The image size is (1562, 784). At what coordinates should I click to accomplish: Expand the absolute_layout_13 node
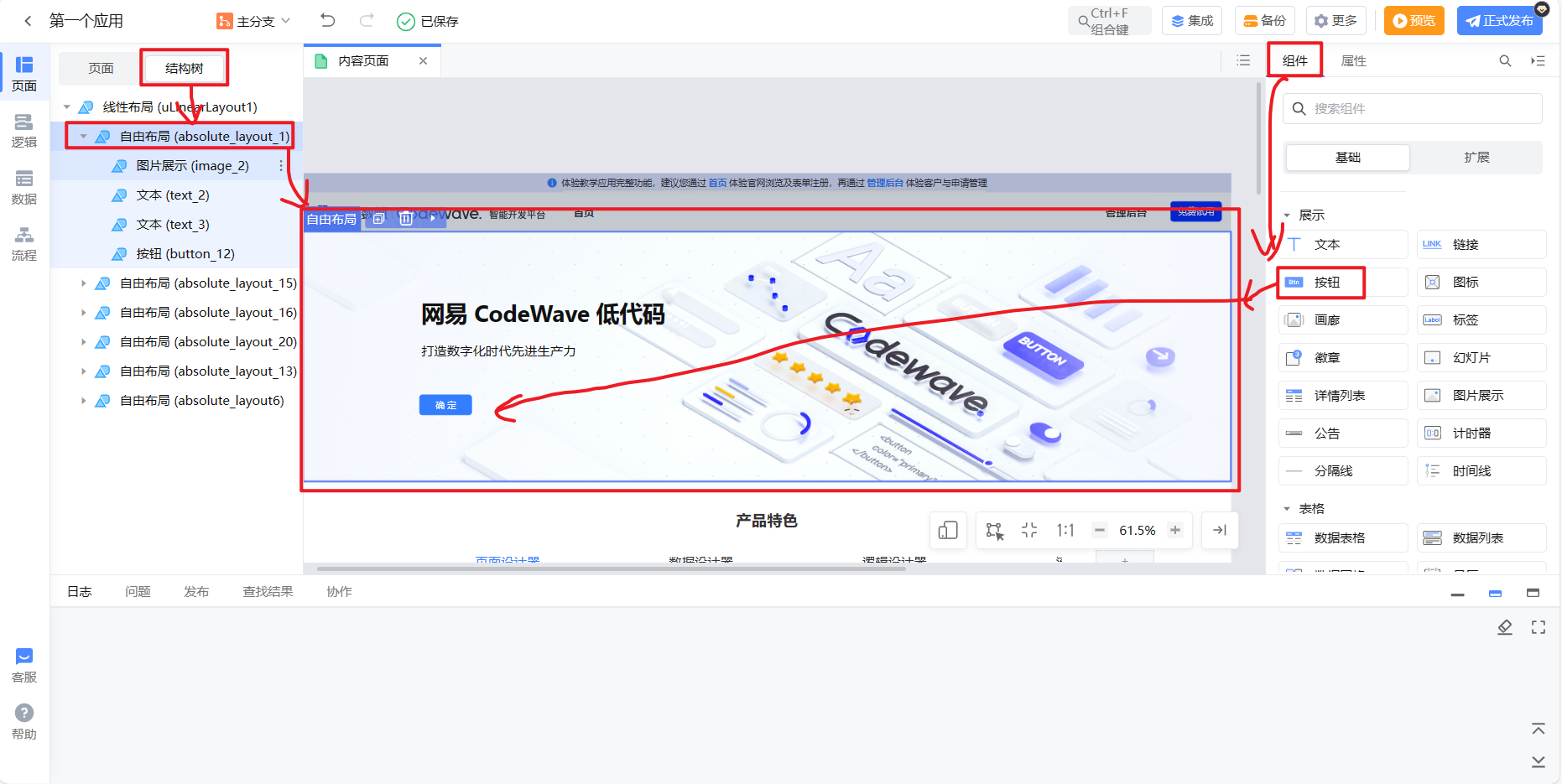point(84,371)
